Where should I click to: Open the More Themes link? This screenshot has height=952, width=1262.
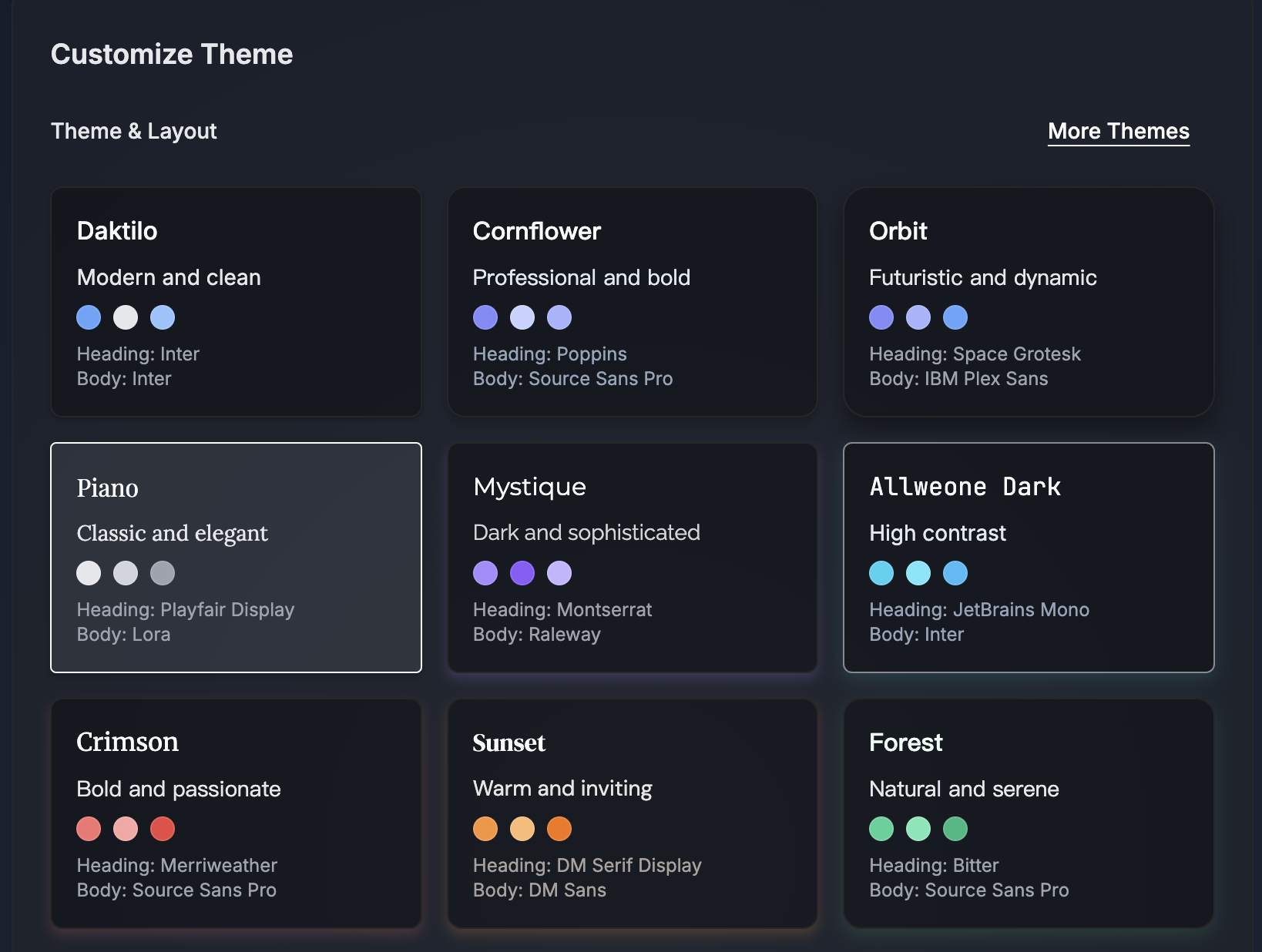(x=1118, y=131)
